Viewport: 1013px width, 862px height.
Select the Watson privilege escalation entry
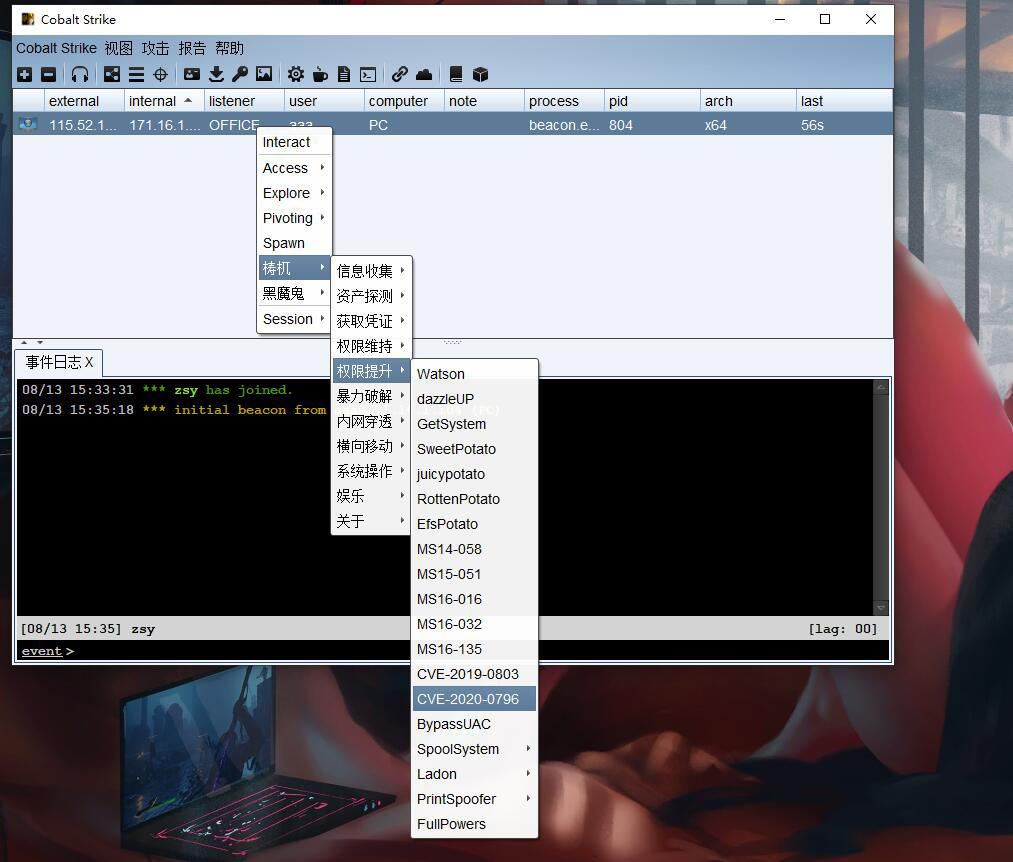coord(474,374)
